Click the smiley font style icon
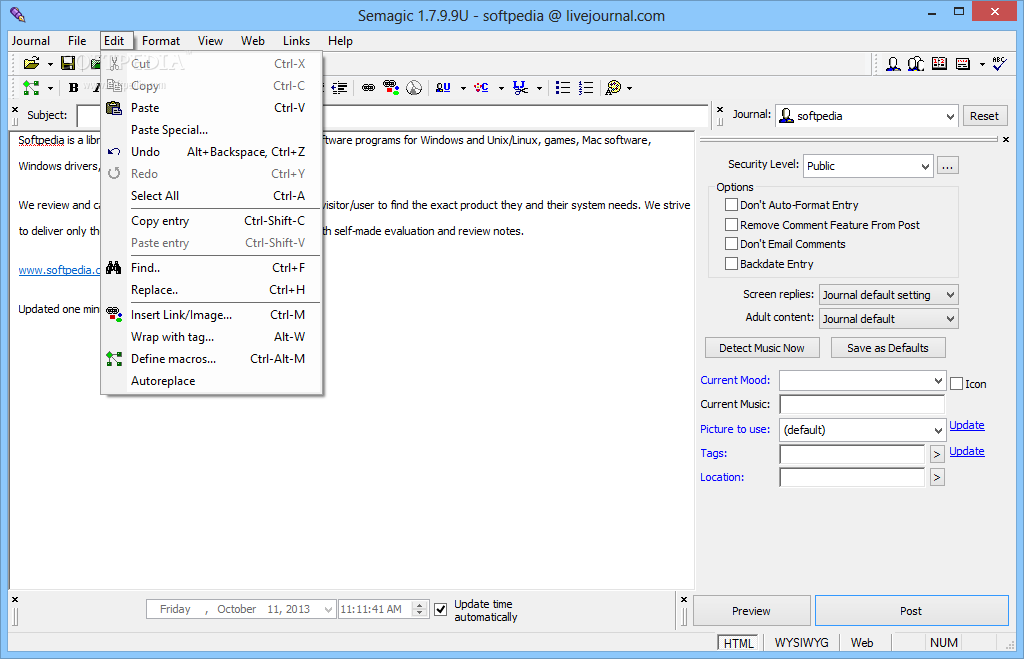The image size is (1024, 659). 613,88
